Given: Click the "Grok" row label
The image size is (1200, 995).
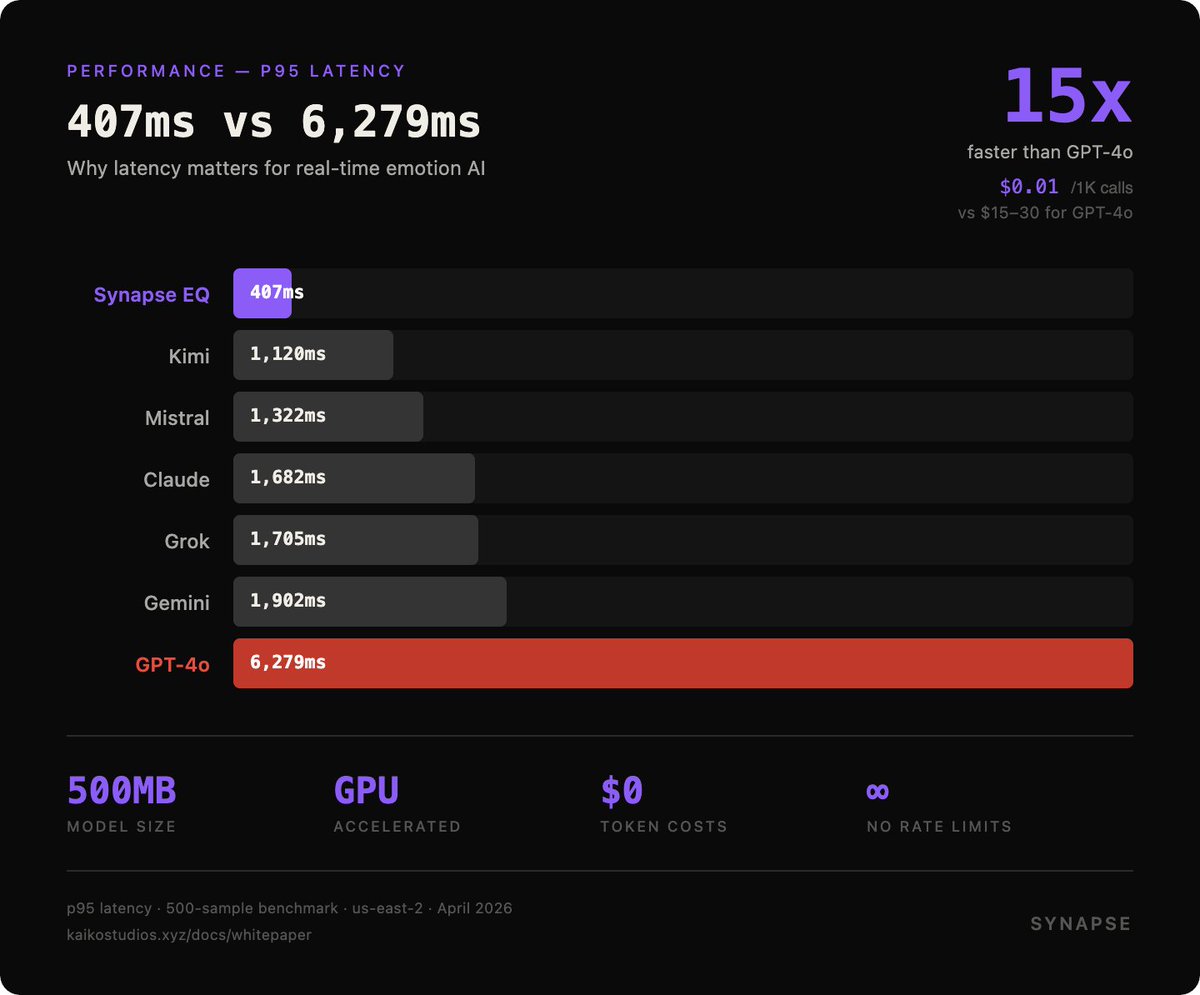Looking at the screenshot, I should [187, 541].
